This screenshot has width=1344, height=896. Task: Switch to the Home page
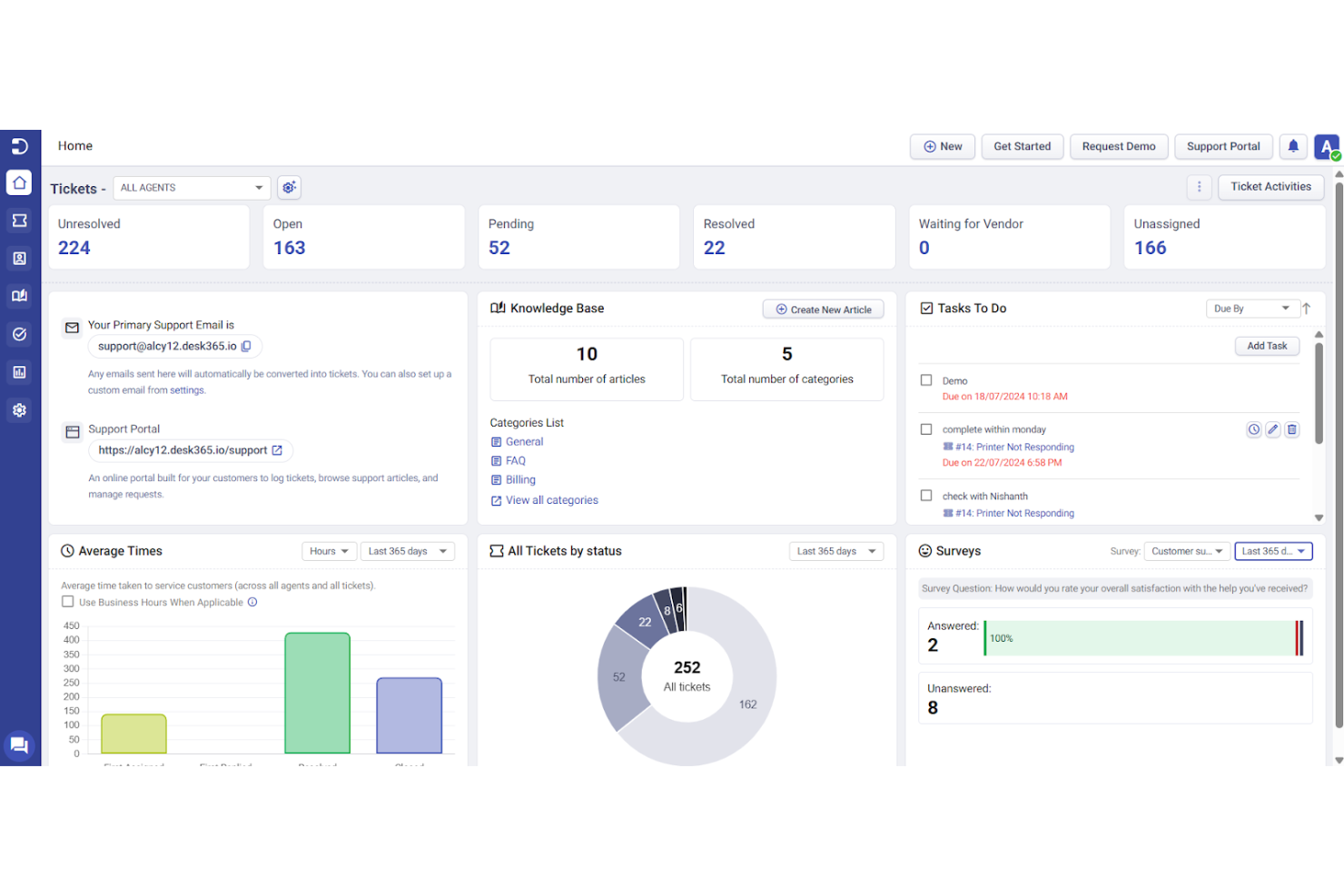pyautogui.click(x=19, y=182)
